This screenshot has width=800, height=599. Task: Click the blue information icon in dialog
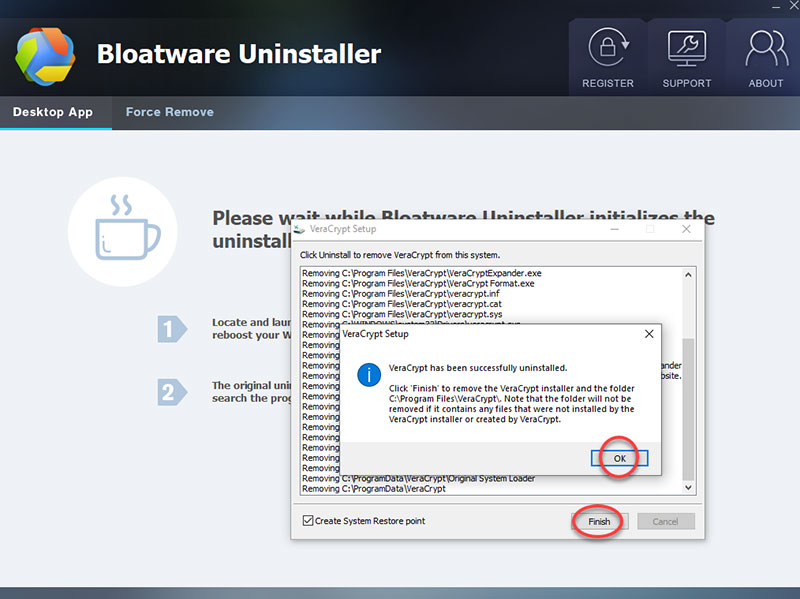tap(369, 375)
